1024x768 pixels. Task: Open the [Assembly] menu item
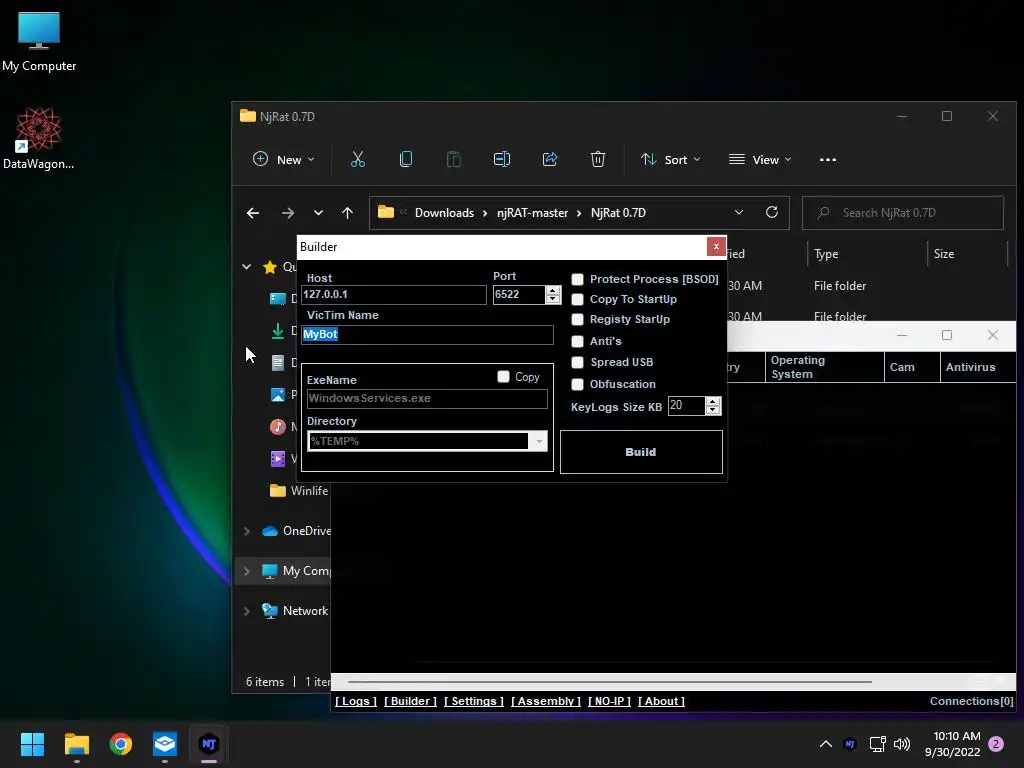[546, 701]
